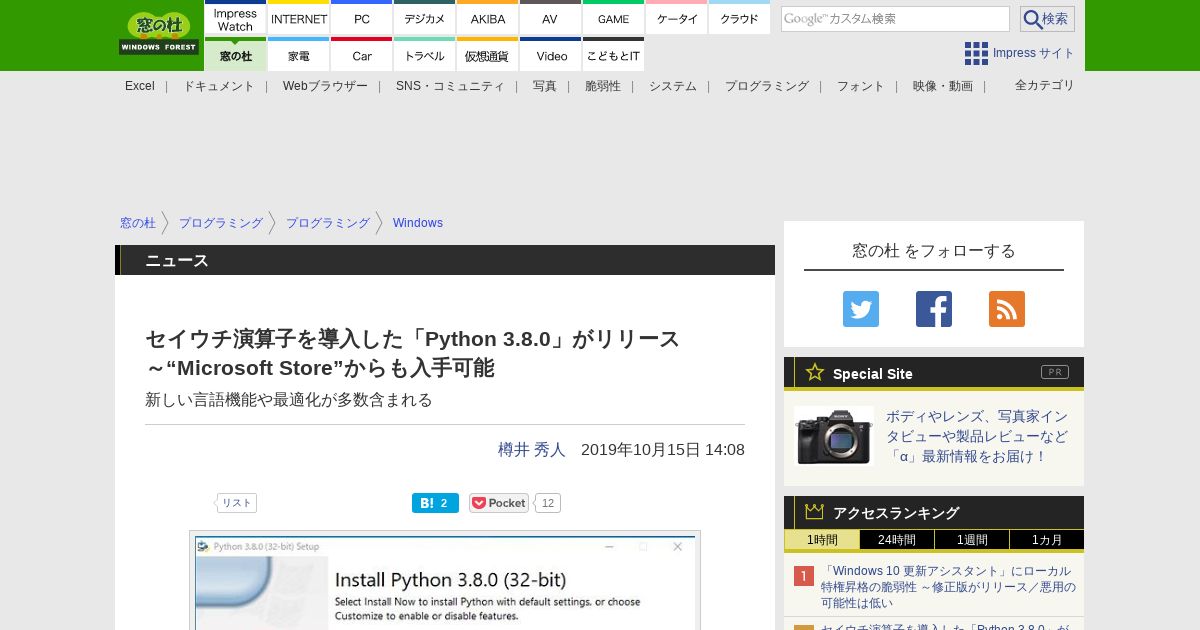Click the Pocket count bubble showing 12
This screenshot has width=1200, height=630.
pos(547,503)
